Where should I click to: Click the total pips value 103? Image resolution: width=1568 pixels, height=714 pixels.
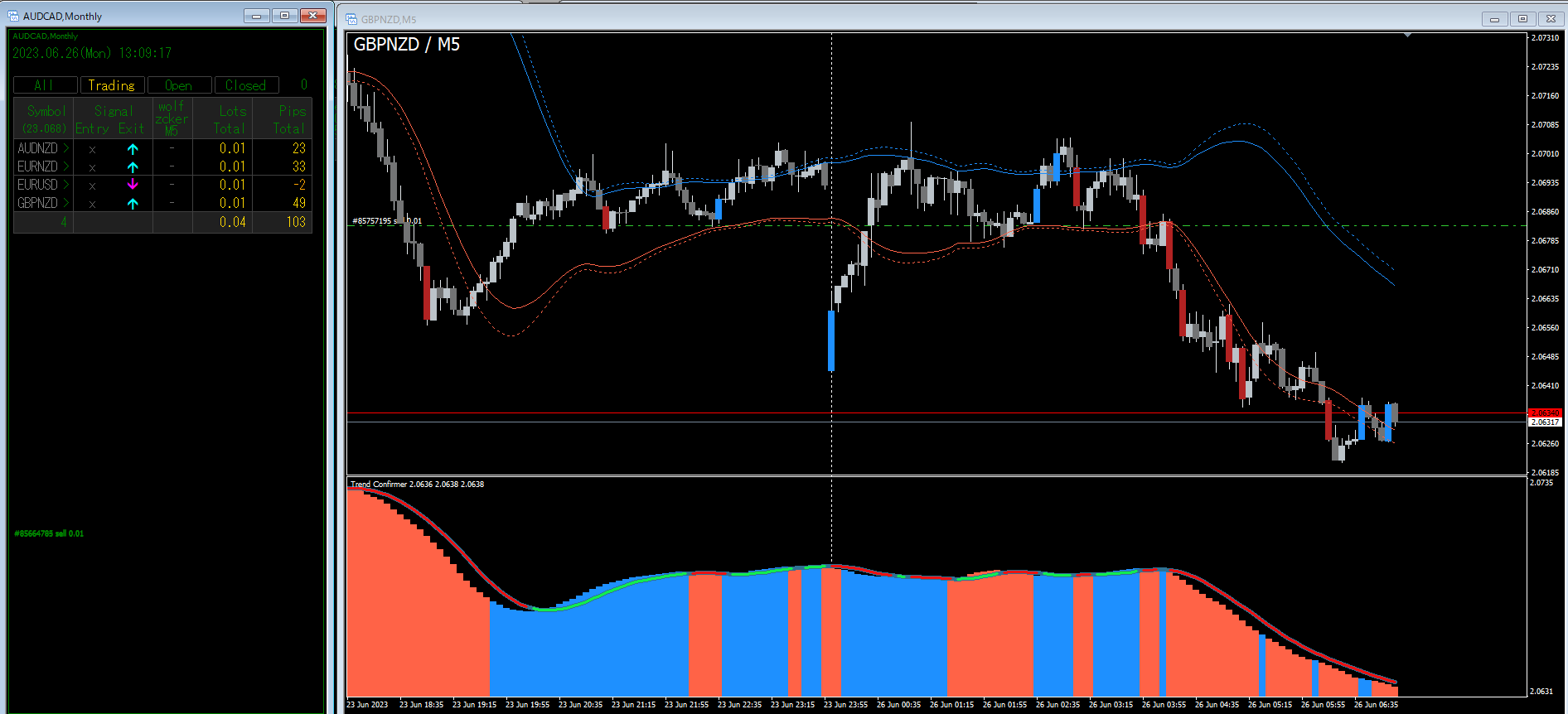click(x=296, y=222)
